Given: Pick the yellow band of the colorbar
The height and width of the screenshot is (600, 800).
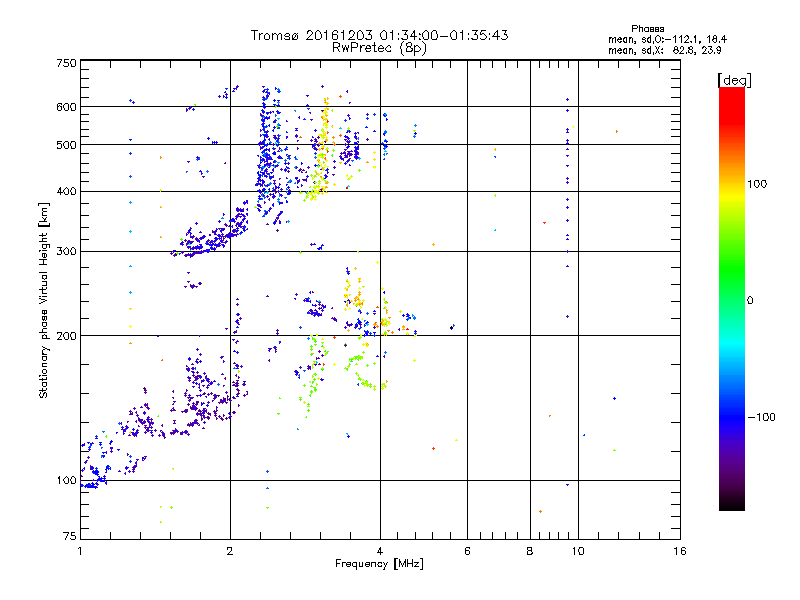Looking at the screenshot, I should click(x=732, y=196).
